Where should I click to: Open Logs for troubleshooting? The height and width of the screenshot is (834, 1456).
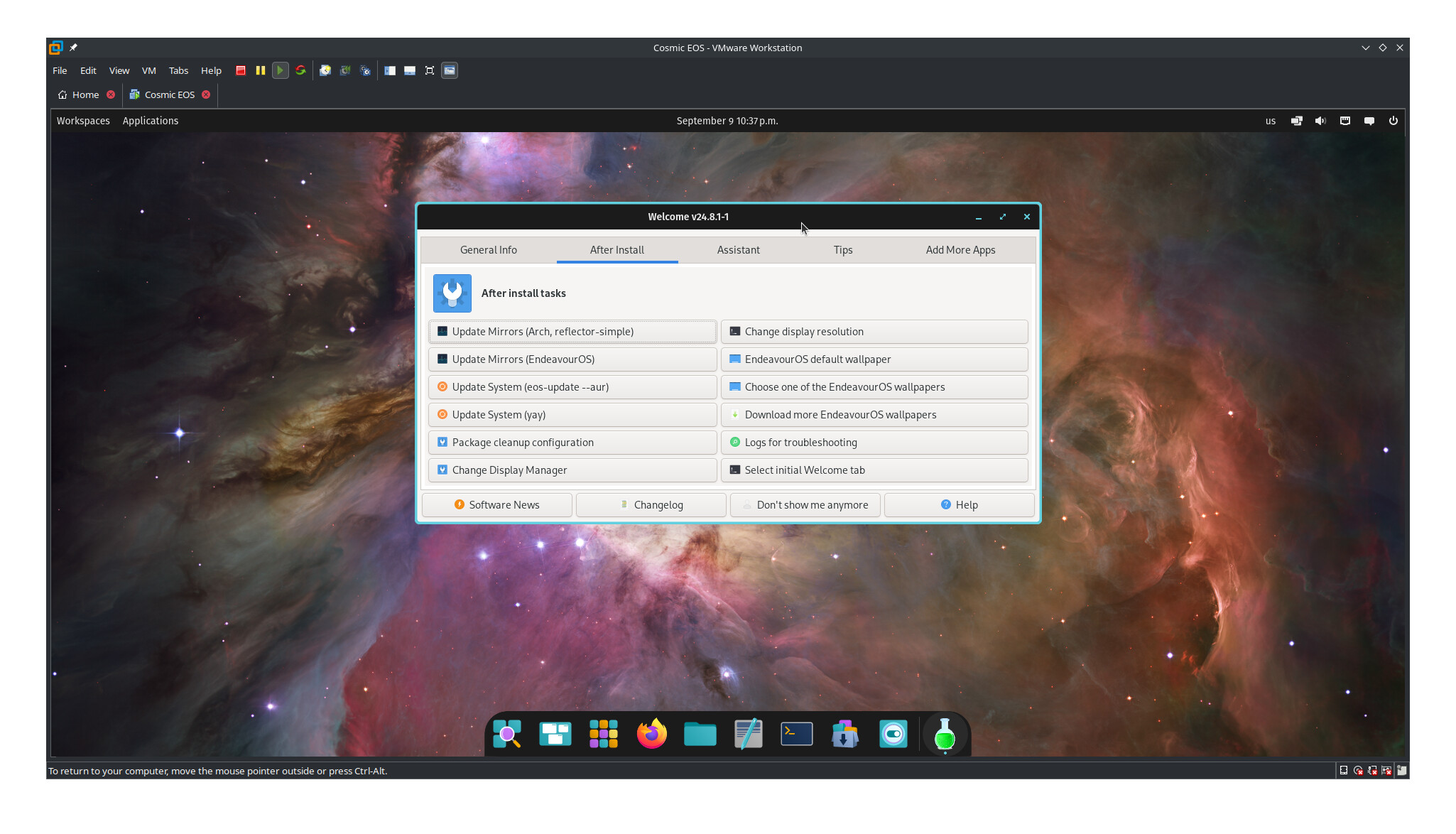click(874, 443)
